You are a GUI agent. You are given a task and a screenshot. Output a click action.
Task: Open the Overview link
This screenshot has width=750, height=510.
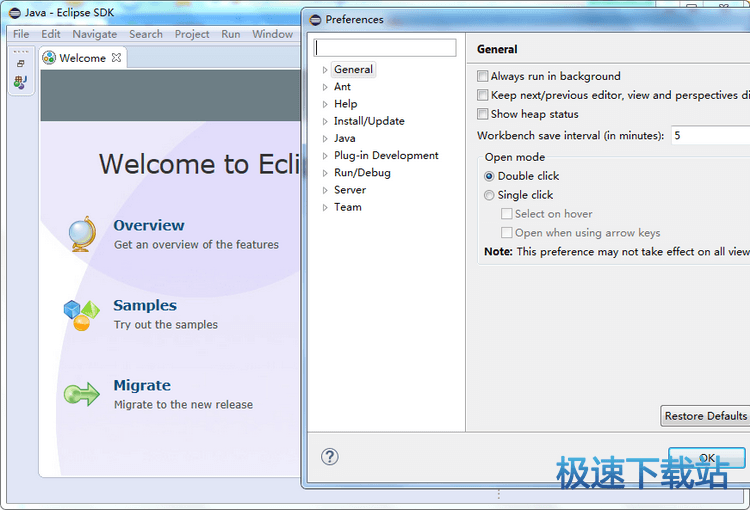point(149,225)
